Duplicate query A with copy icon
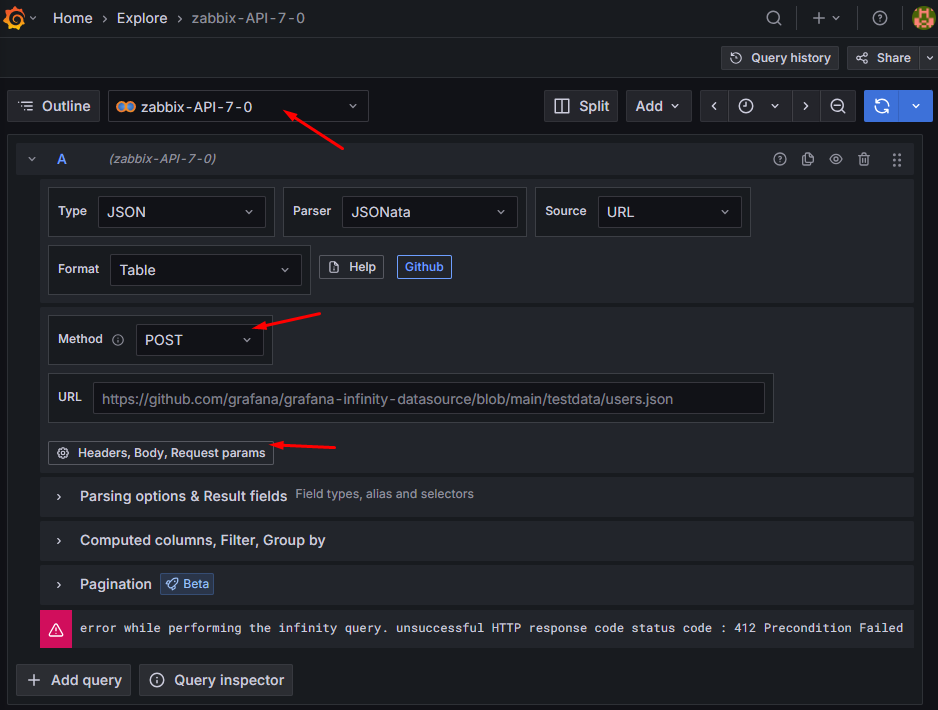The height and width of the screenshot is (710, 938). click(808, 159)
